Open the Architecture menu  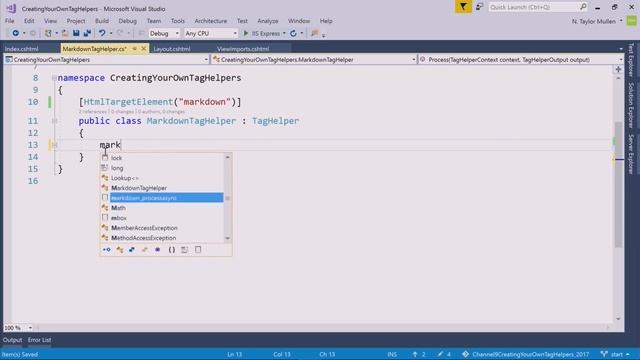click(211, 21)
